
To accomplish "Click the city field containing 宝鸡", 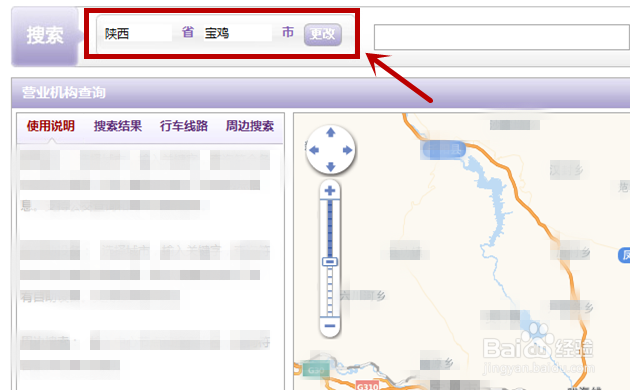I will tap(237, 33).
